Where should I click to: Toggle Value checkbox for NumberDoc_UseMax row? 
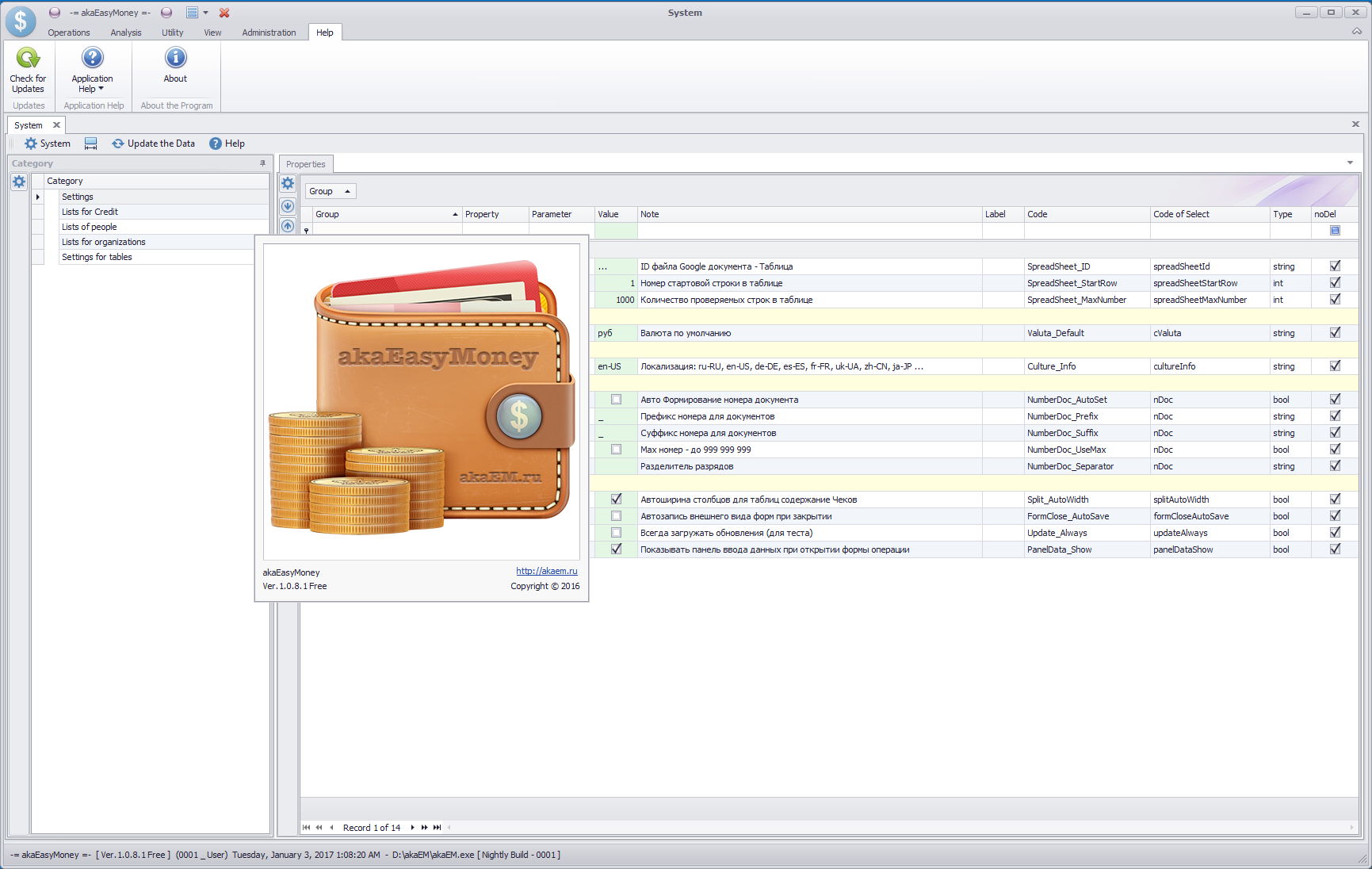tap(616, 450)
